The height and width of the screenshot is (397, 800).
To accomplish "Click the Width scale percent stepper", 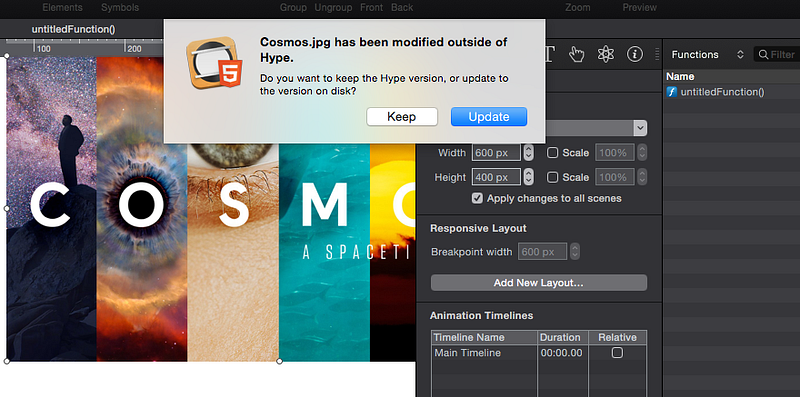I will click(642, 153).
